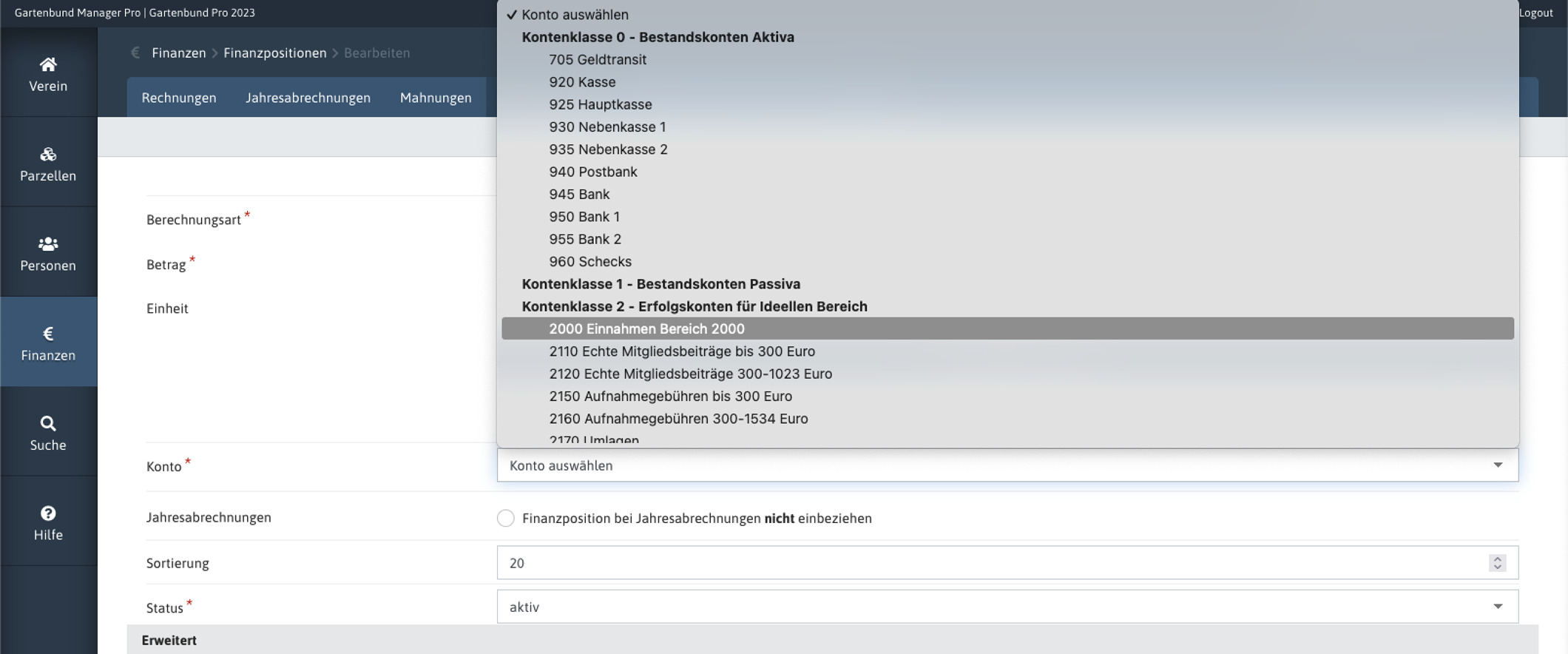Switch to the Rechnungen tab

tap(179, 98)
